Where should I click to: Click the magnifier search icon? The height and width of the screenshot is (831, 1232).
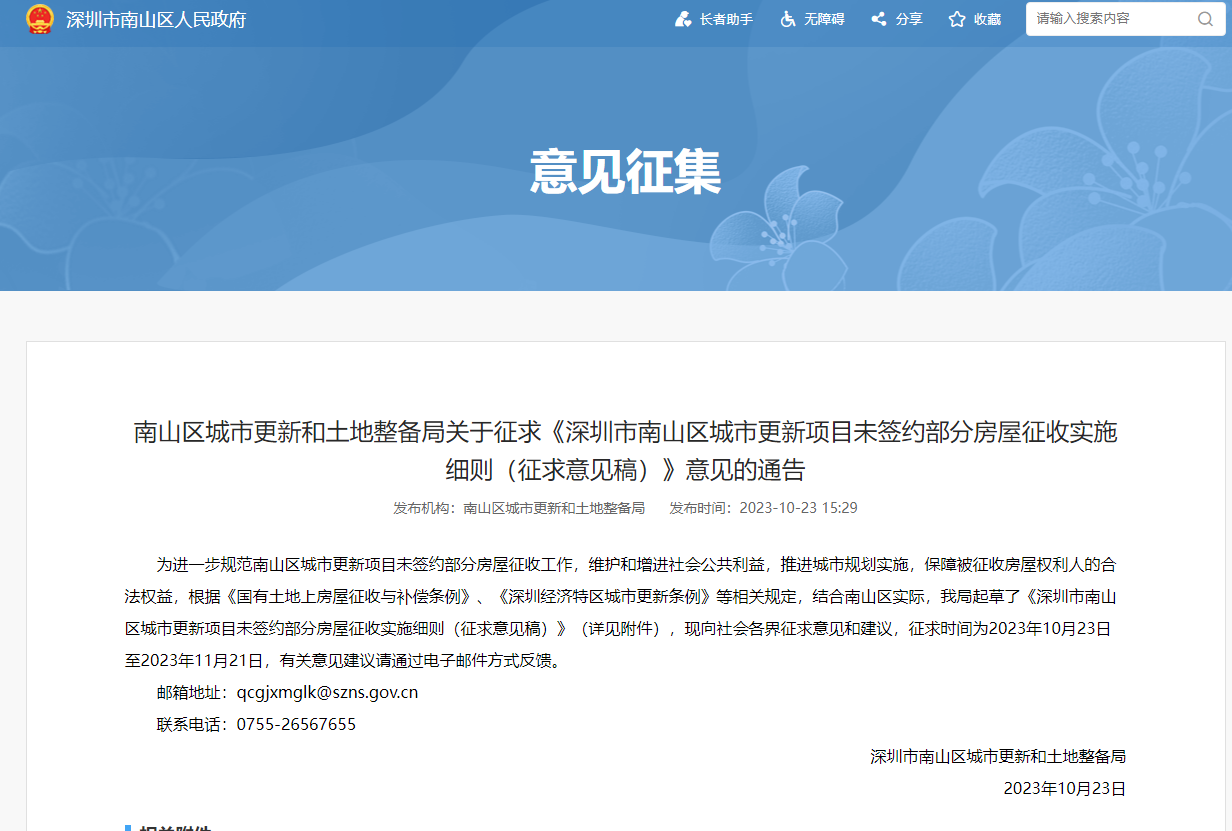pos(1205,19)
